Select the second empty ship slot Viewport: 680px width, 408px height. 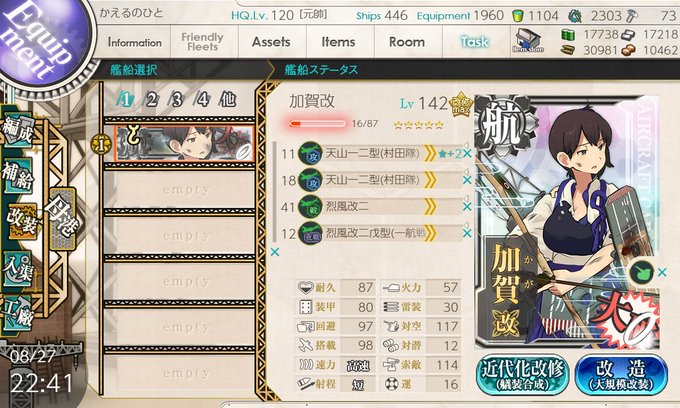coord(180,235)
